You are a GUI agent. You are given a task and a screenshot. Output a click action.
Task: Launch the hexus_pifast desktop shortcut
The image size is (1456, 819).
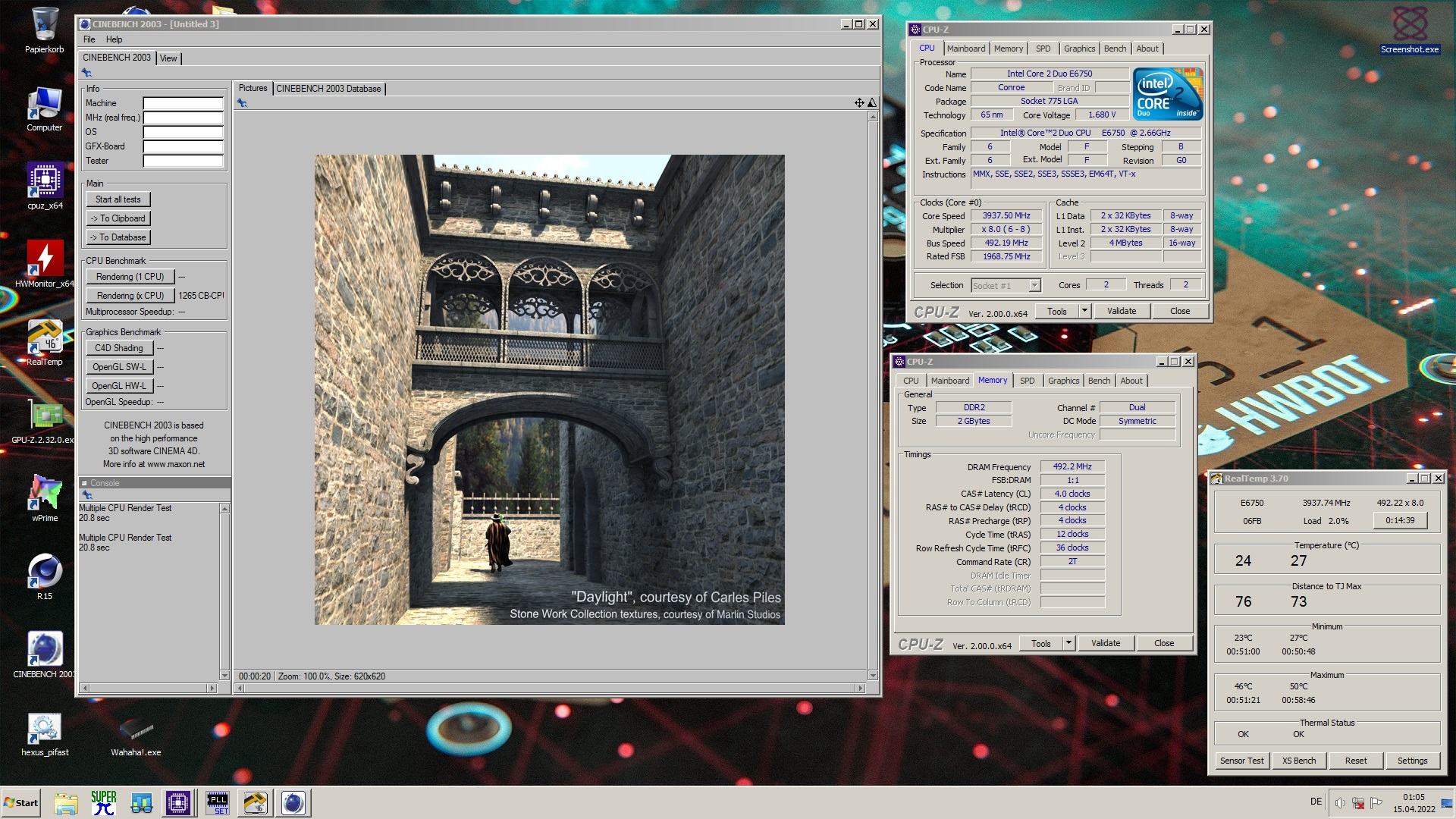[x=45, y=734]
